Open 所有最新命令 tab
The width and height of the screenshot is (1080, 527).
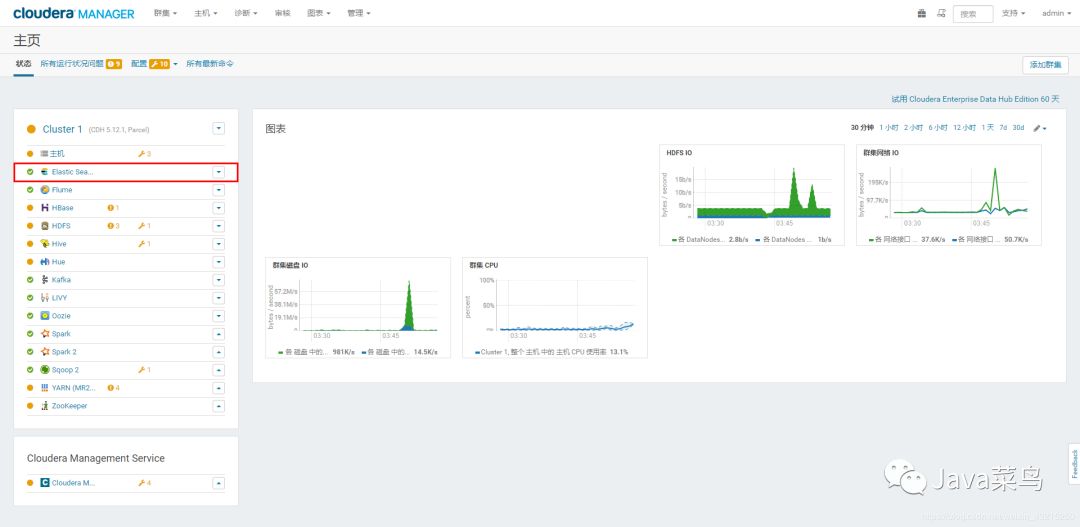[x=210, y=63]
